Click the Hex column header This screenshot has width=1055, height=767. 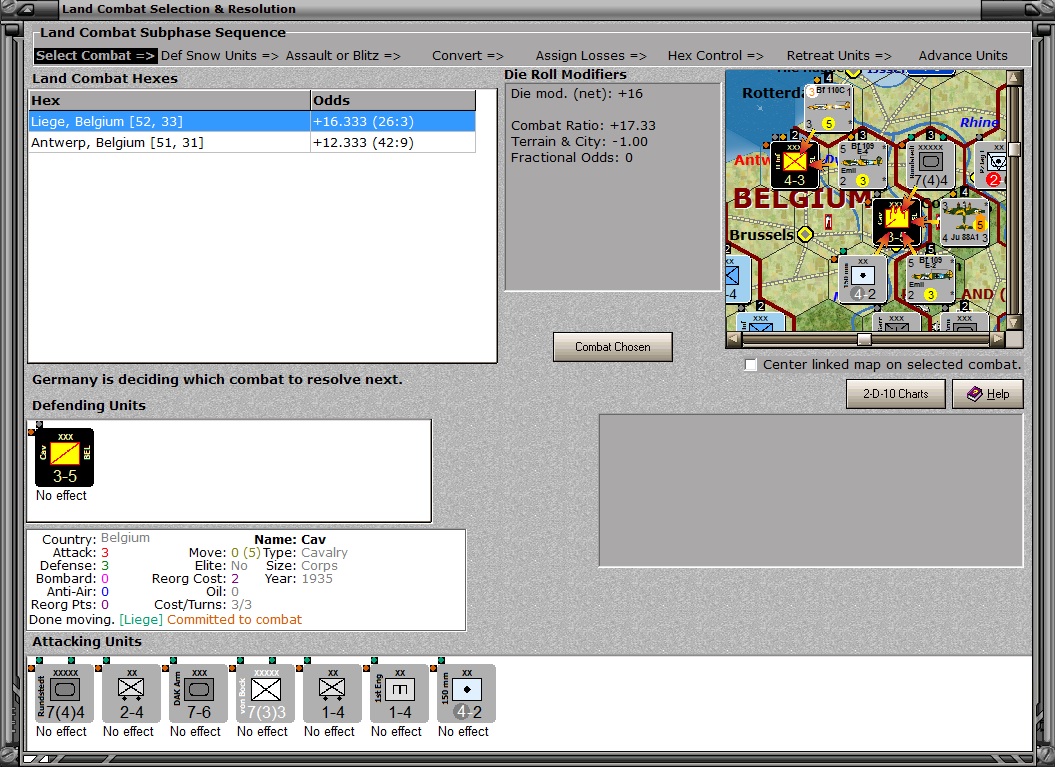point(170,100)
